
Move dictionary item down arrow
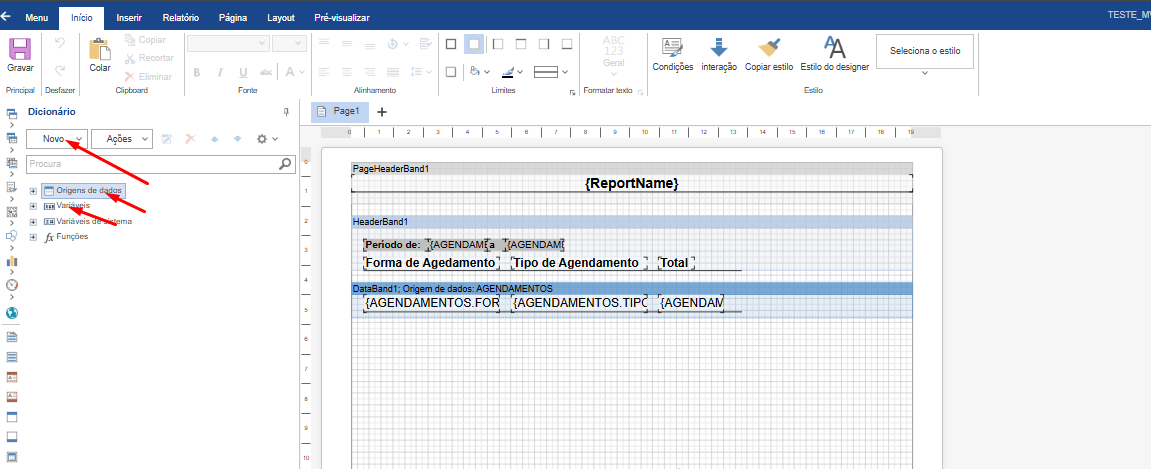click(237, 139)
